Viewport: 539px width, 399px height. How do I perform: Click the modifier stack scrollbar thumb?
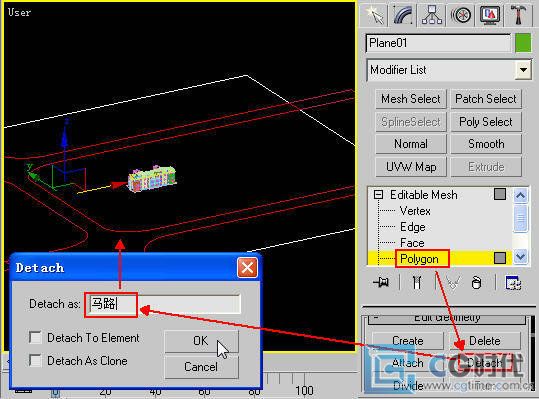tap(520, 218)
